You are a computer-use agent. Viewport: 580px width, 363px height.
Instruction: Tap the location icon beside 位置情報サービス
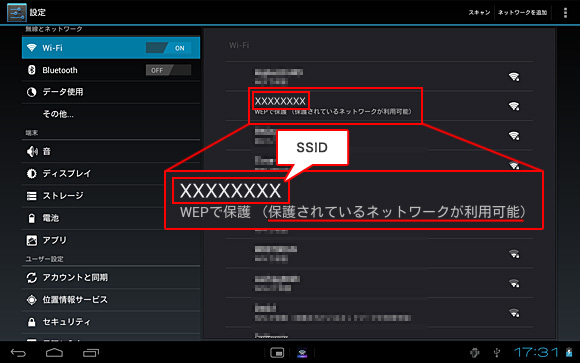point(32,299)
